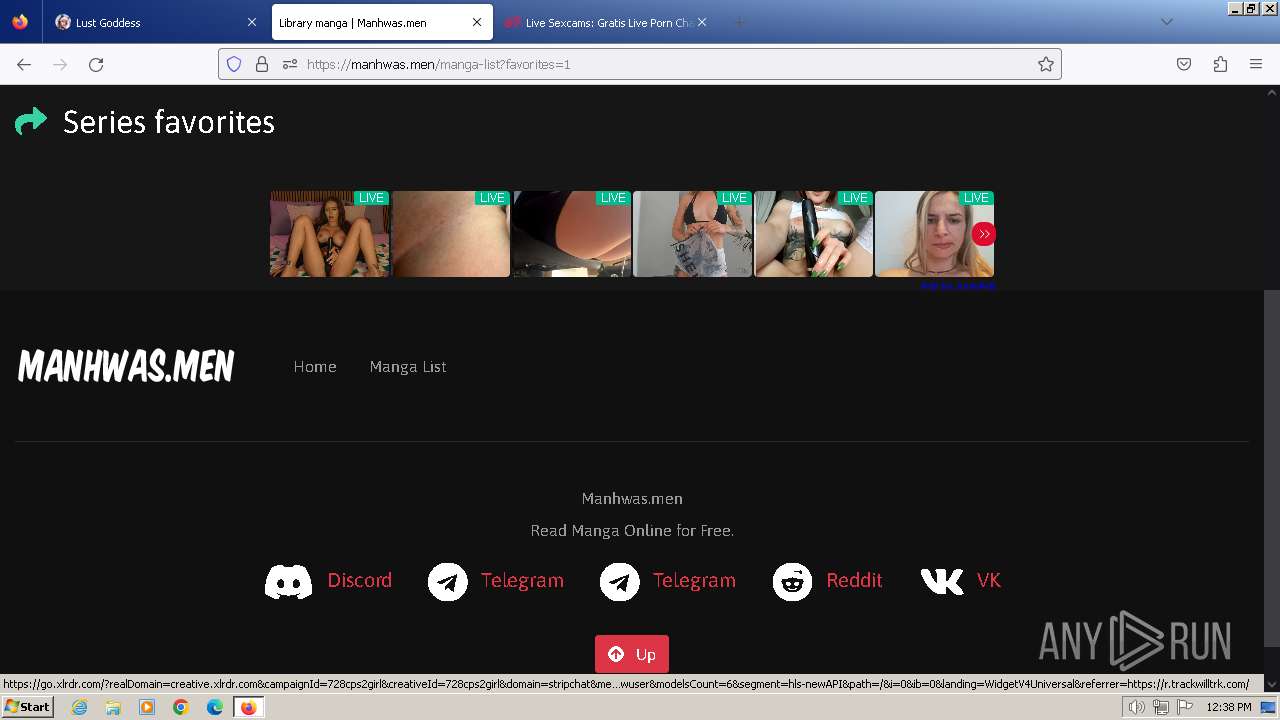Viewport: 1280px width, 720px height.
Task: Close the Library manga tab
Action: 477,22
